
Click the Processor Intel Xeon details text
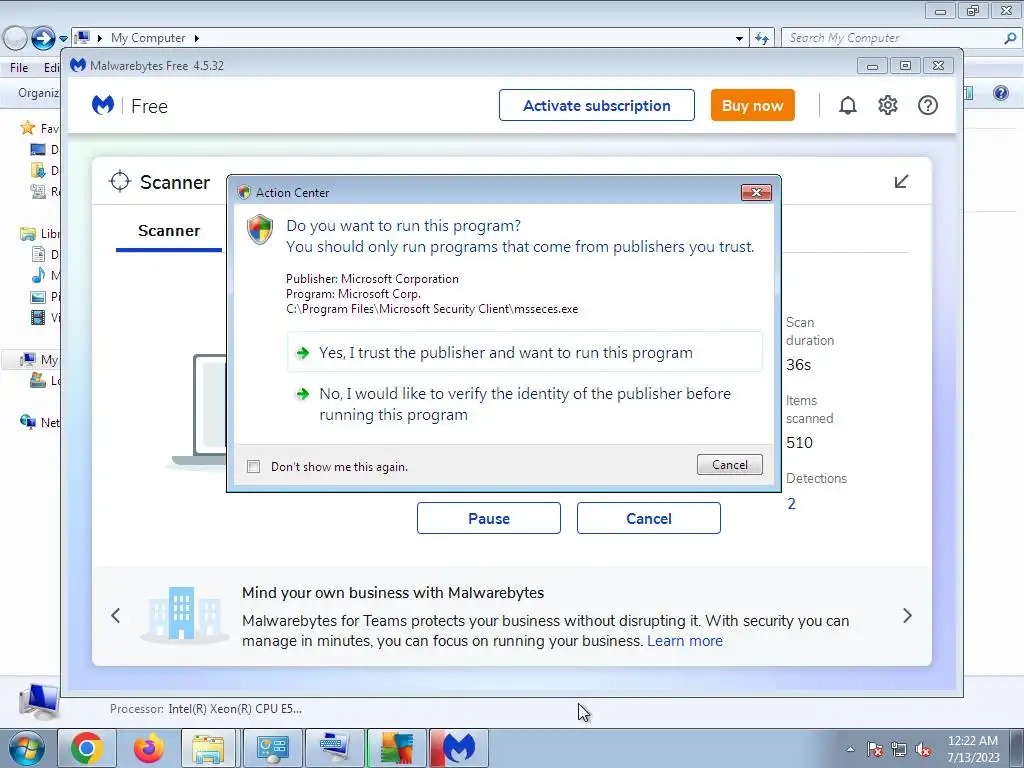206,709
